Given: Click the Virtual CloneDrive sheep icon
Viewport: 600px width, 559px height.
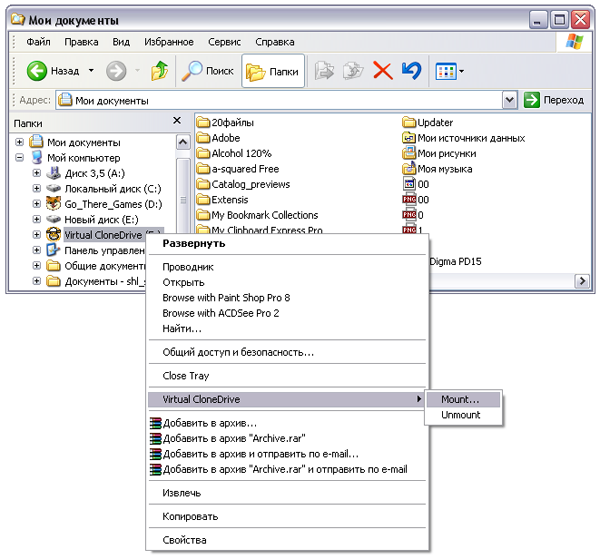Looking at the screenshot, I should 53,235.
